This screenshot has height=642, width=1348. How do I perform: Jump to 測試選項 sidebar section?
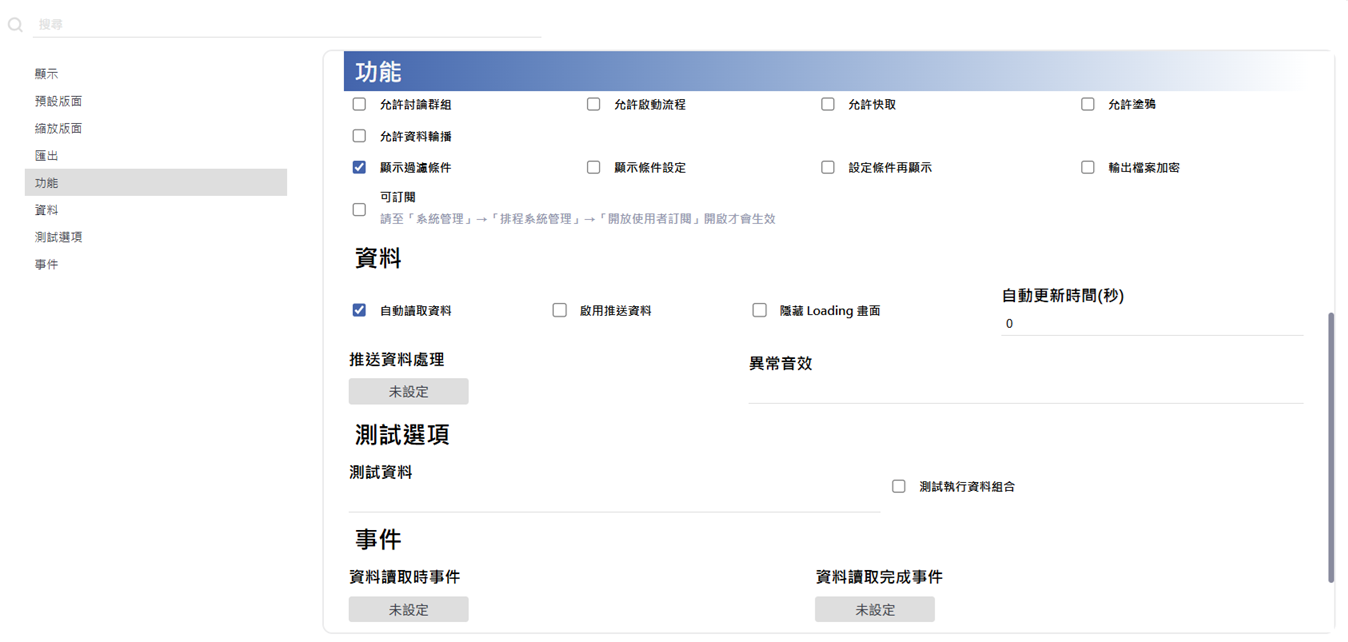(x=58, y=237)
